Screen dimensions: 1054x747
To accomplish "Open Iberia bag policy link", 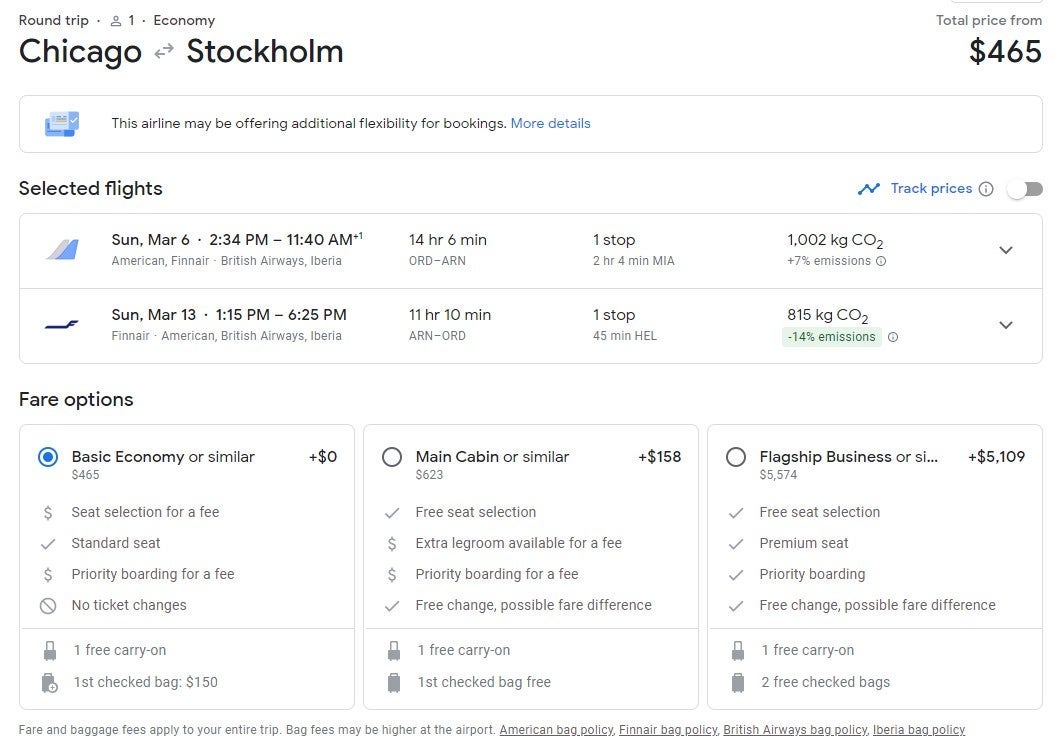I will tap(918, 730).
